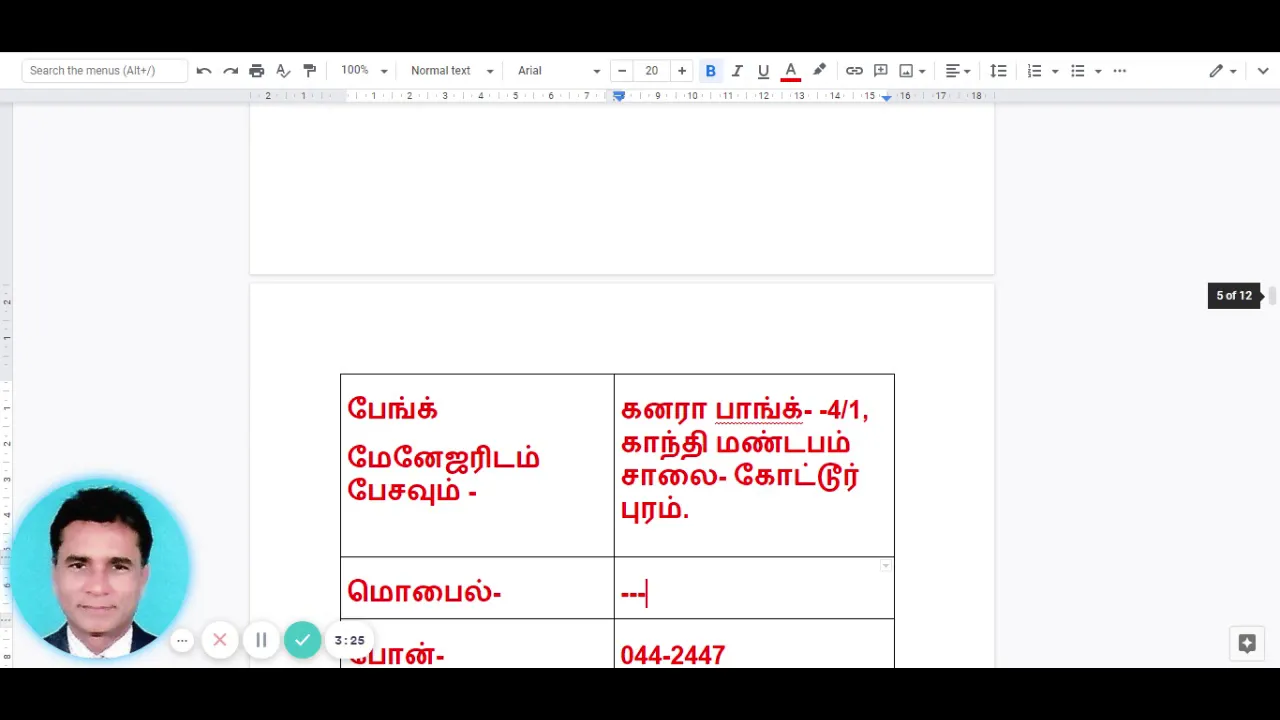This screenshot has width=1280, height=720.
Task: Click the Canara Bank address cell
Action: pyautogui.click(x=754, y=465)
